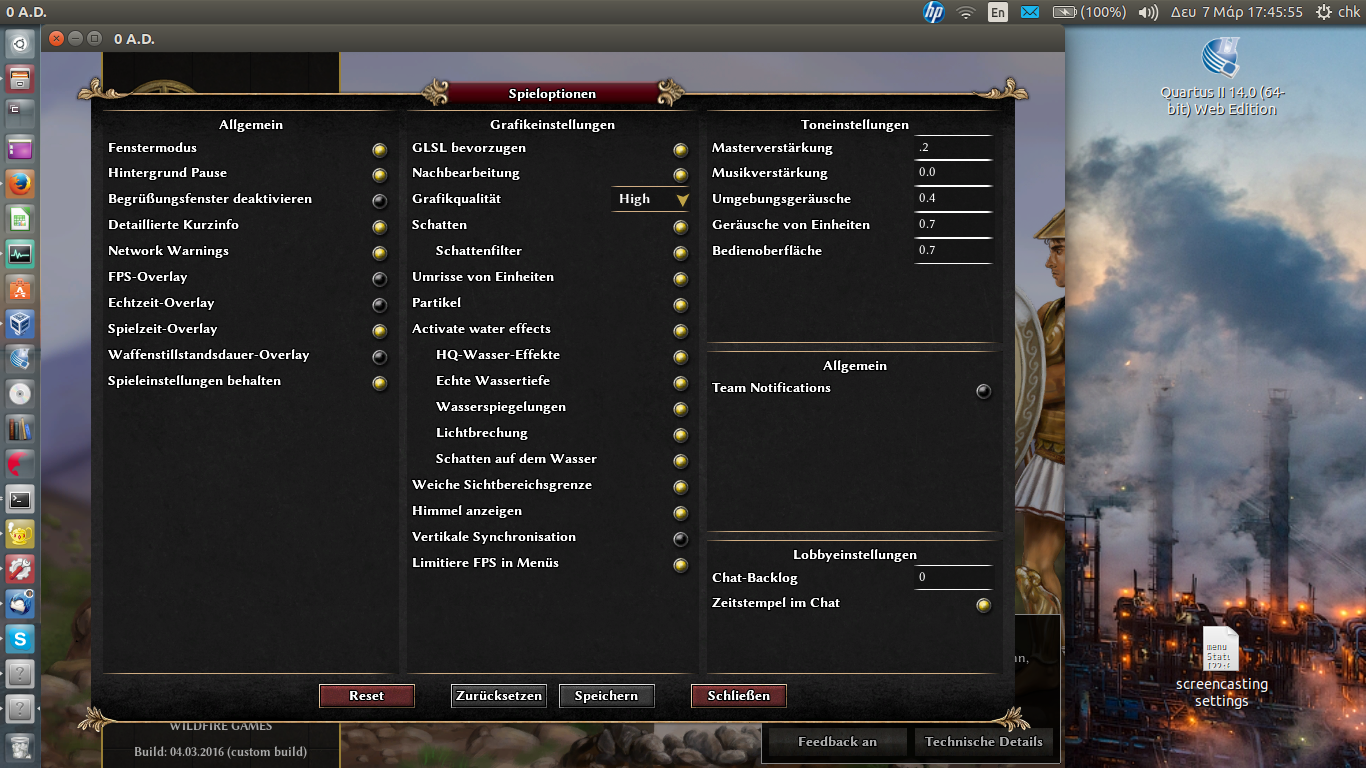The image size is (1366, 768).
Task: Launch Firefox from the dock
Action: (x=20, y=184)
